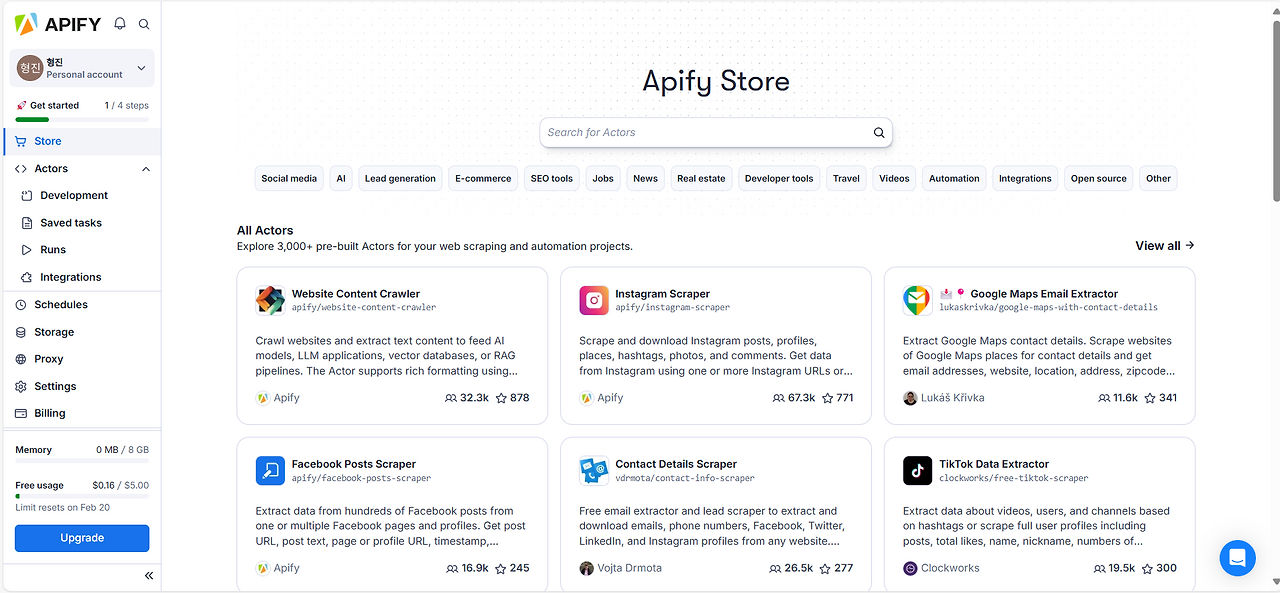
Task: Filter by Jobs category
Action: (603, 179)
